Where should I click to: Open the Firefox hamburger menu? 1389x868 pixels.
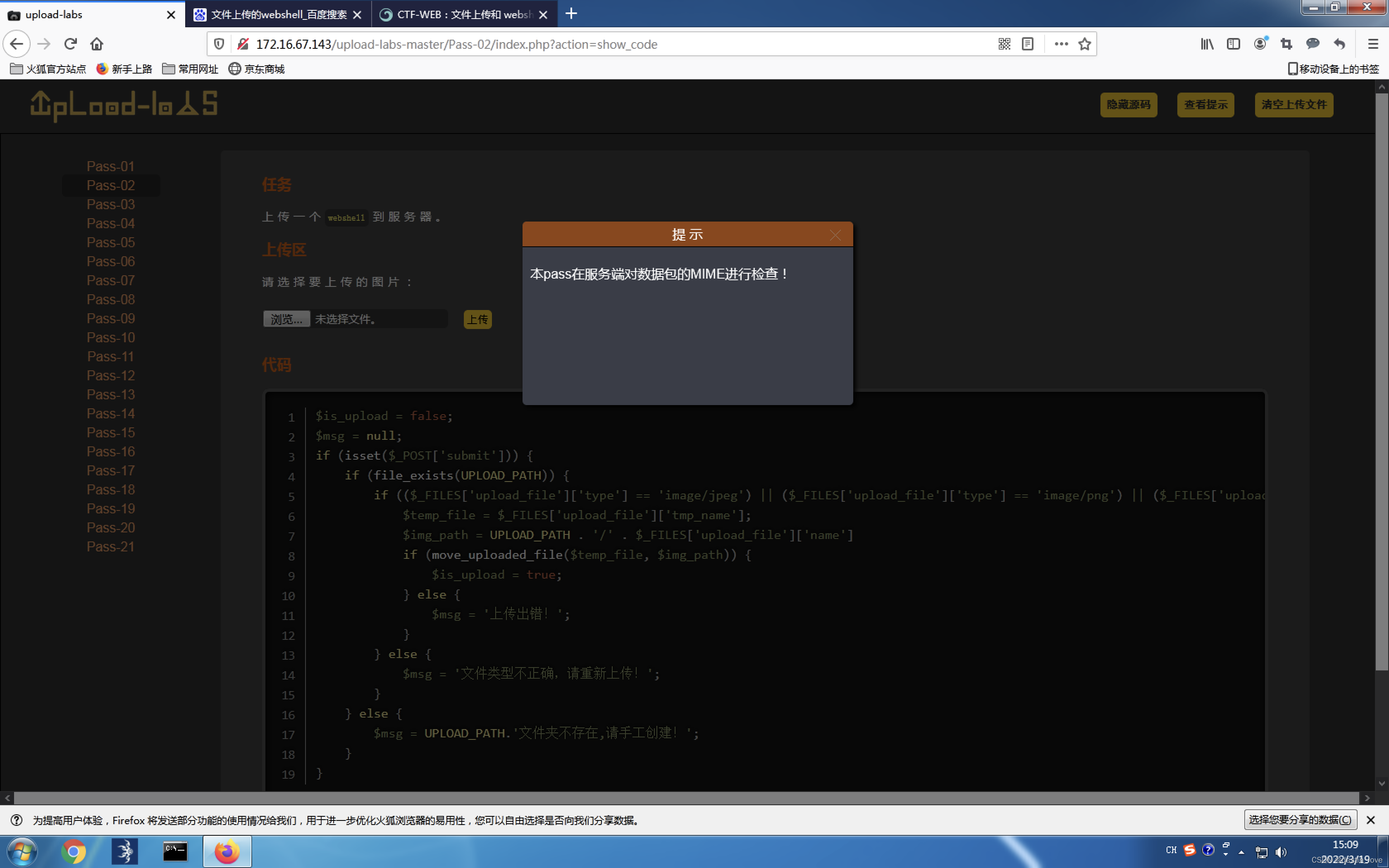[x=1372, y=44]
